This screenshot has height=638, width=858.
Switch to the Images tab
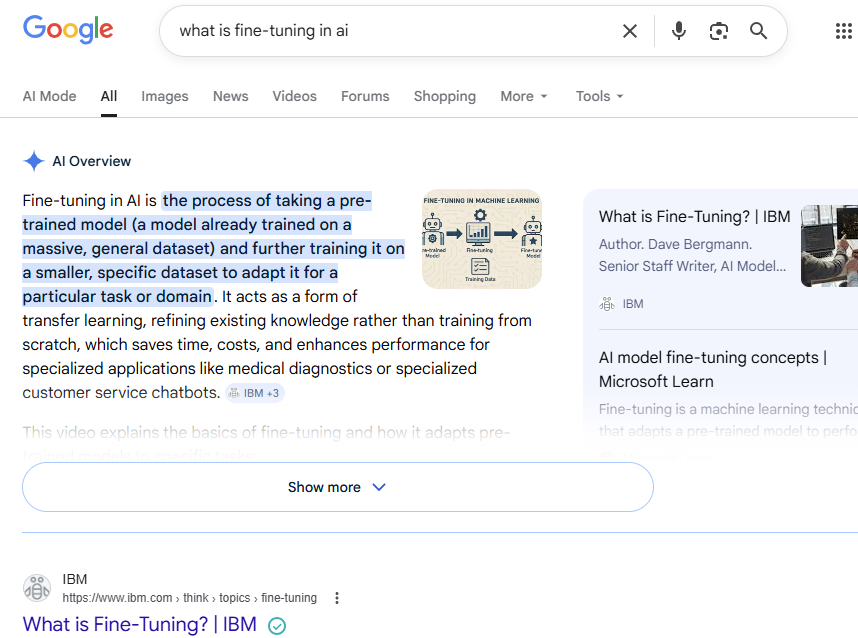tap(165, 96)
